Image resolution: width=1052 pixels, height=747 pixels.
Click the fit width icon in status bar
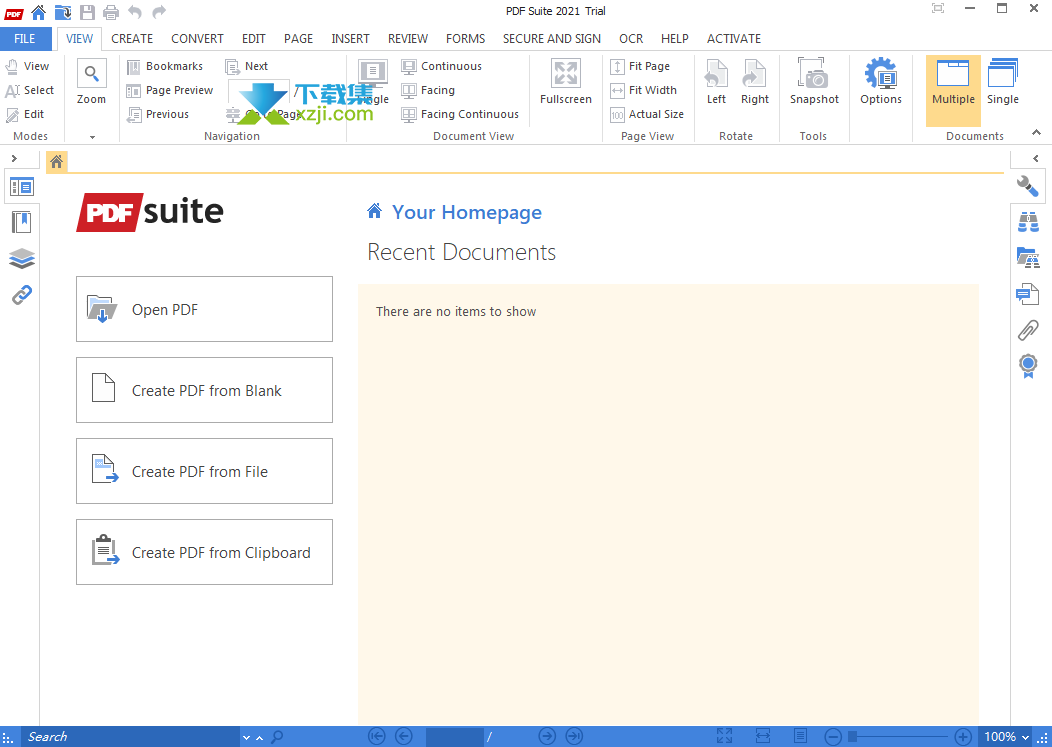(x=763, y=736)
